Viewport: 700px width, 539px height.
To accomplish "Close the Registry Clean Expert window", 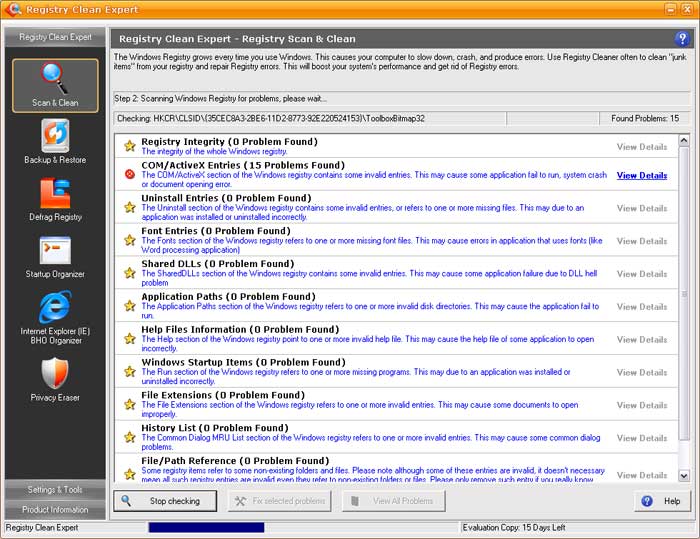I will (x=687, y=9).
